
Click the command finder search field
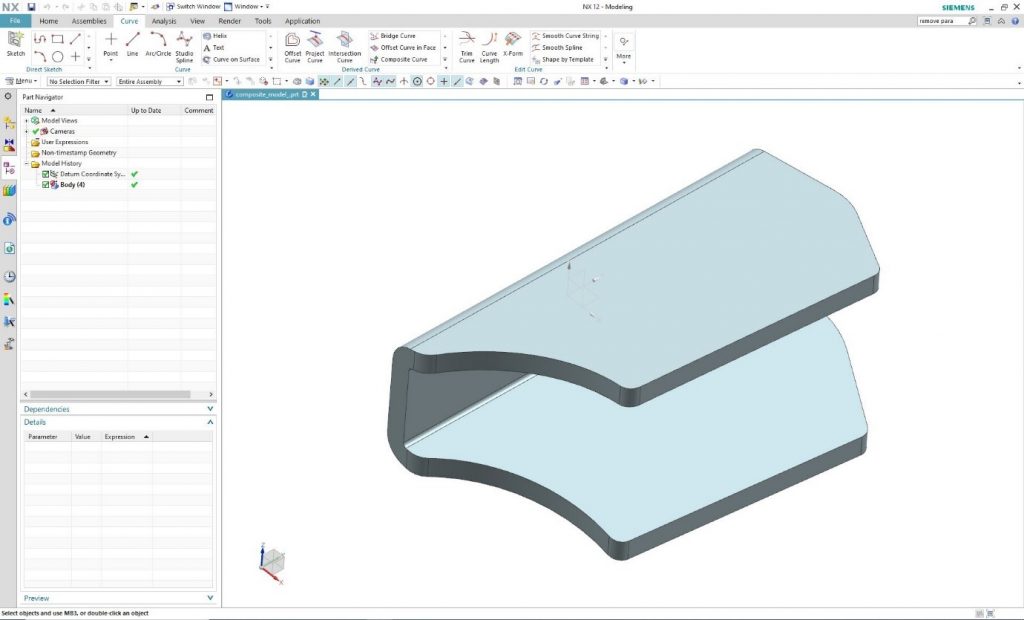941,21
